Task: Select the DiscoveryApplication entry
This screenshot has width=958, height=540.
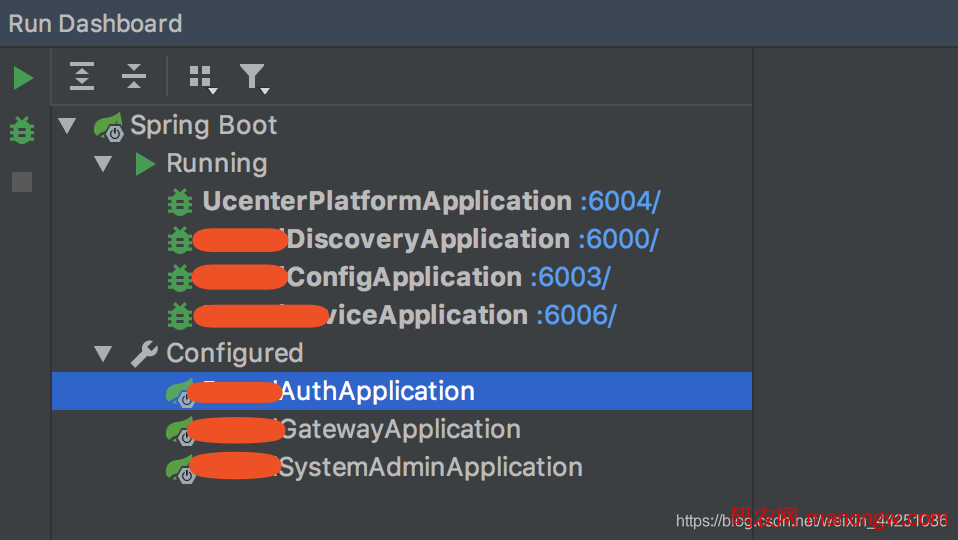Action: tap(428, 240)
